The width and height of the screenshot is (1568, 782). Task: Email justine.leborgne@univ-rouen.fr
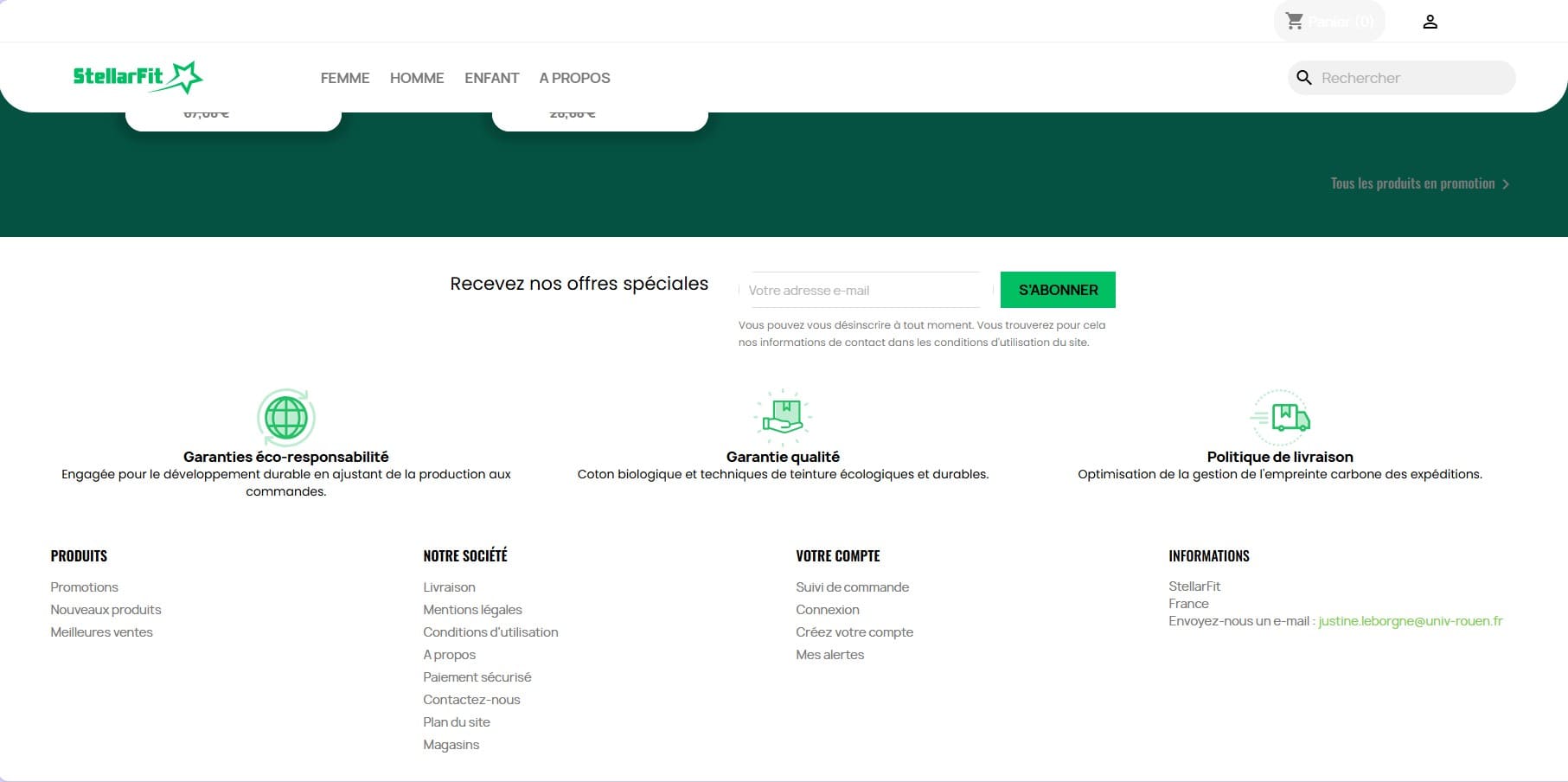tap(1410, 620)
